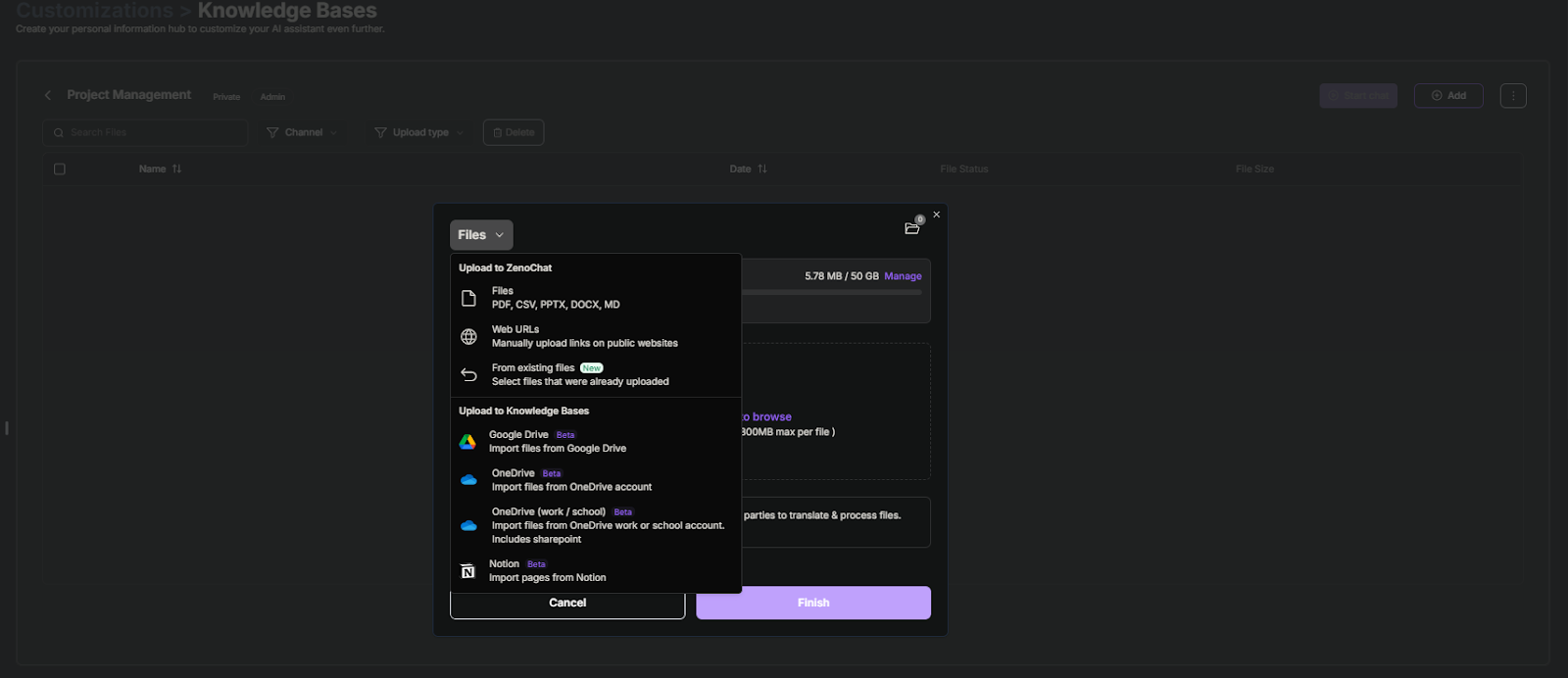Click the purple Start chat button

(1358, 95)
